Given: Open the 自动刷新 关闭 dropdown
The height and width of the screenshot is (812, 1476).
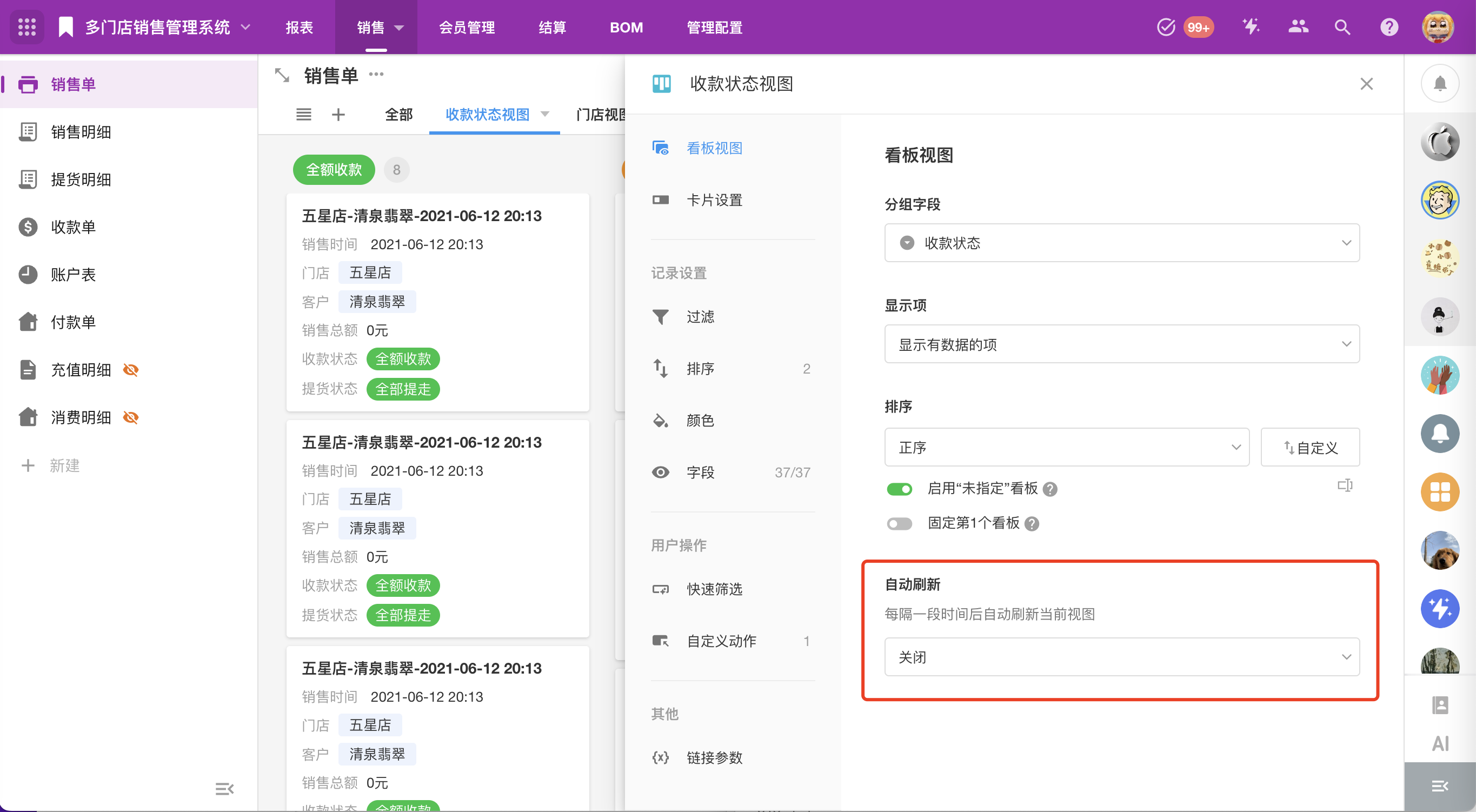Looking at the screenshot, I should pos(1122,657).
